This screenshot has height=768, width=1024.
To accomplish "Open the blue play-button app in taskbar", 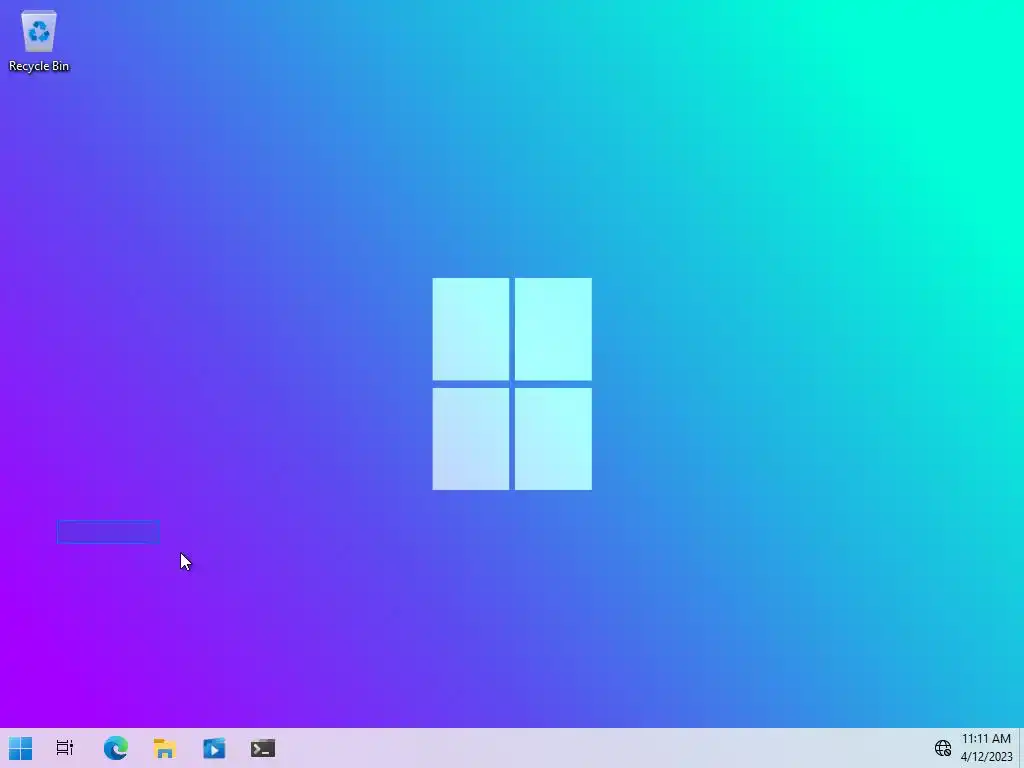I will point(214,748).
